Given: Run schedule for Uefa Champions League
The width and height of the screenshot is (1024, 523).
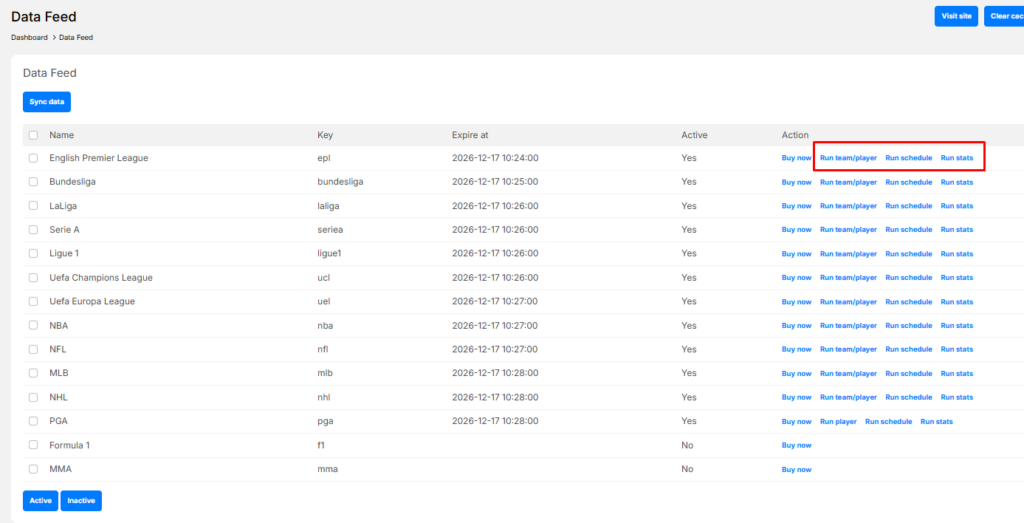Looking at the screenshot, I should pyautogui.click(x=908, y=277).
